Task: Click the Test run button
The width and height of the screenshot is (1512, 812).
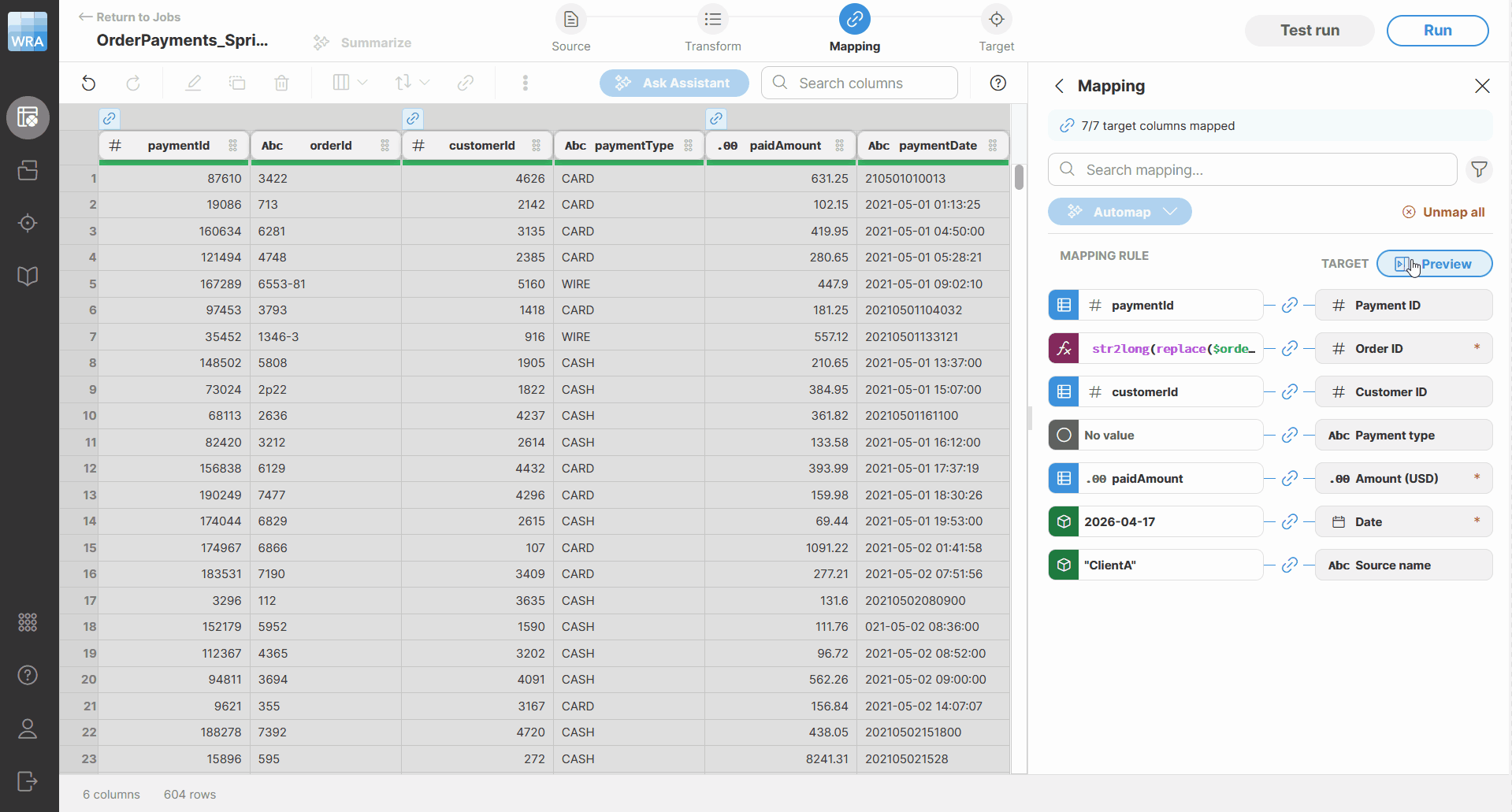Action: pyautogui.click(x=1309, y=30)
